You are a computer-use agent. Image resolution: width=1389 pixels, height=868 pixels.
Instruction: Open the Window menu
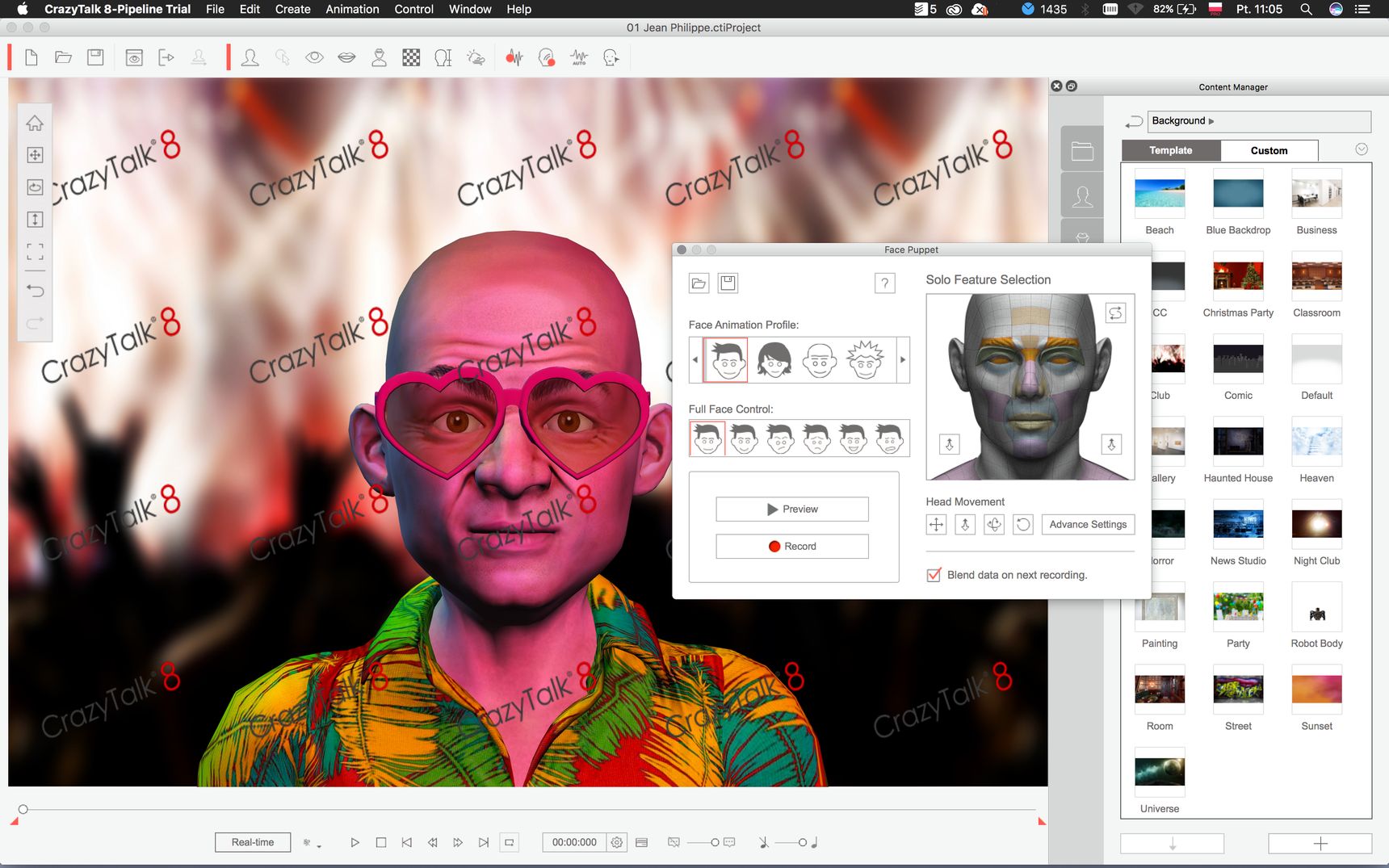470,9
